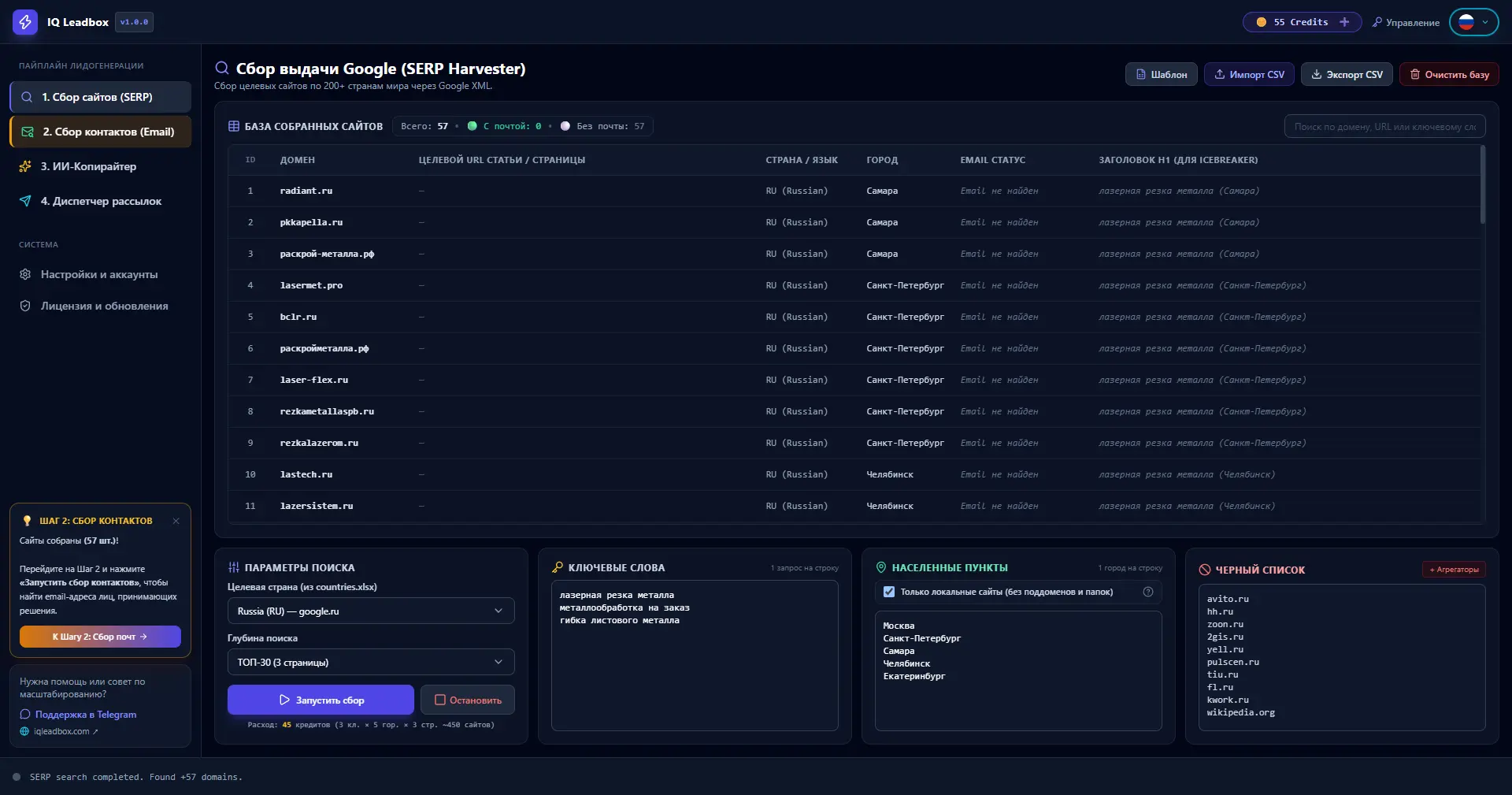Viewport: 1512px width, 795px height.
Task: Click the gold coin icon in Credits badge
Action: pyautogui.click(x=1262, y=22)
